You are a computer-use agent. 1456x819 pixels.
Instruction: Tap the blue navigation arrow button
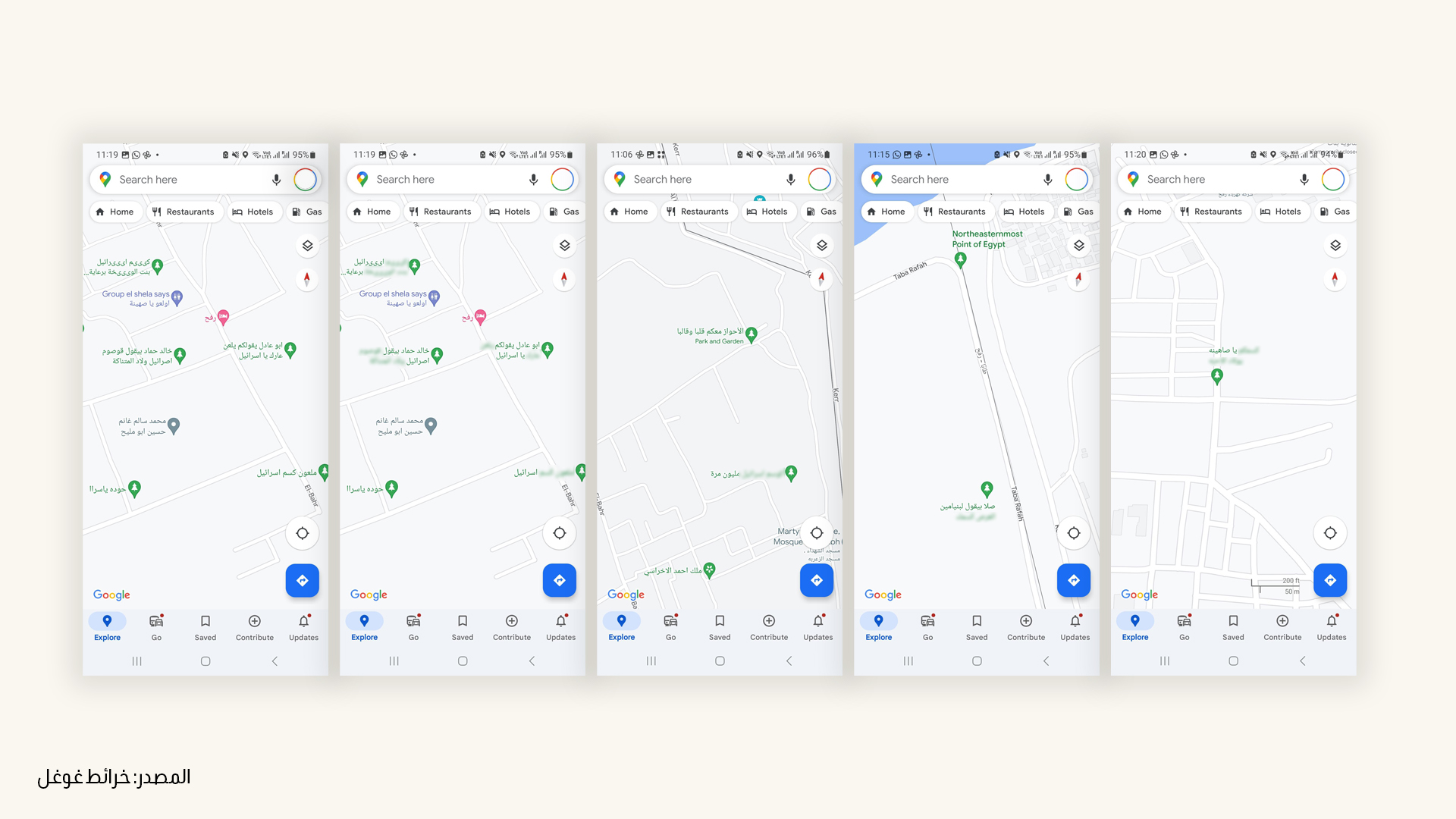pyautogui.click(x=304, y=580)
